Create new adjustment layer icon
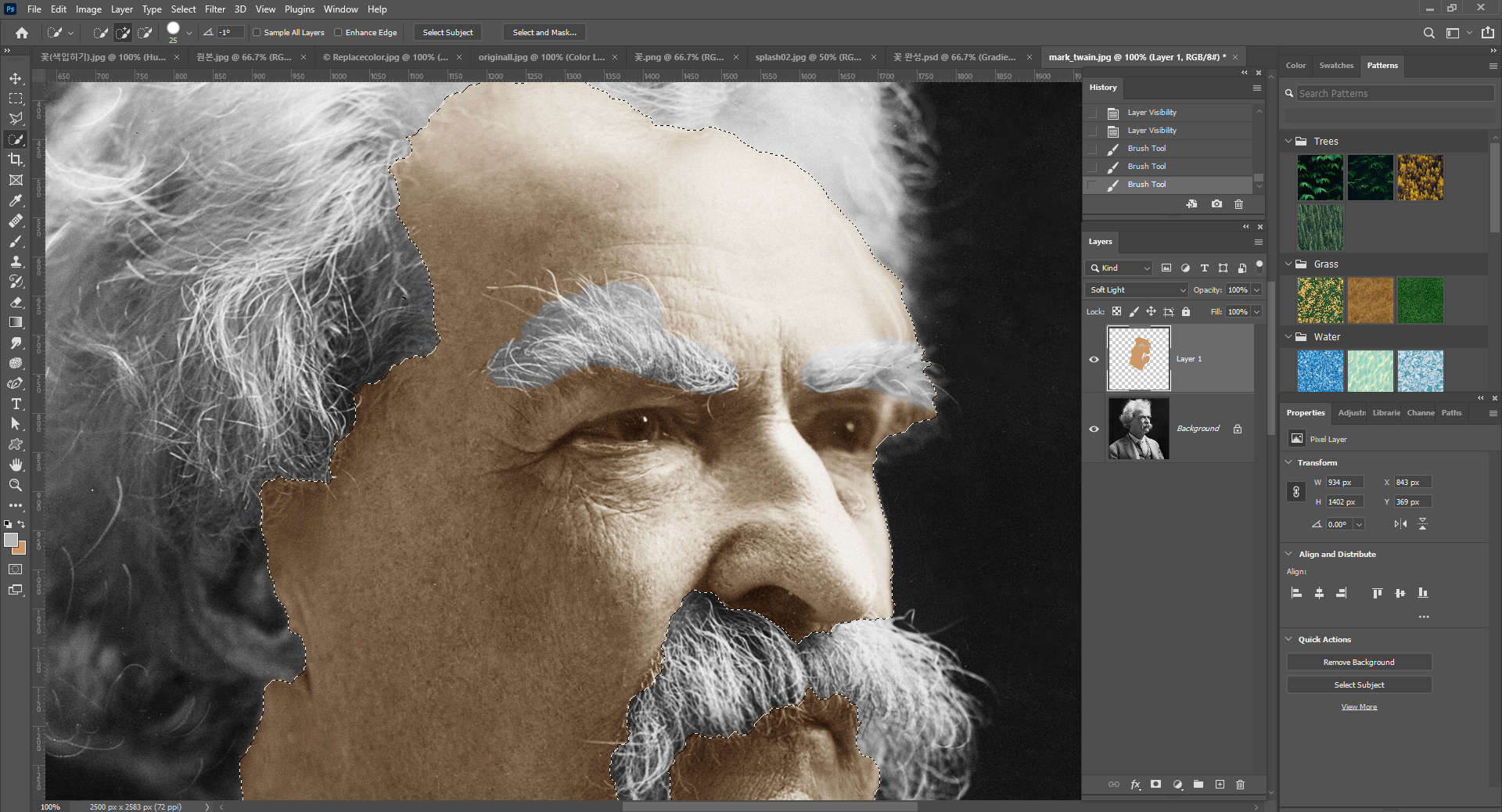This screenshot has width=1502, height=812. 1177,785
